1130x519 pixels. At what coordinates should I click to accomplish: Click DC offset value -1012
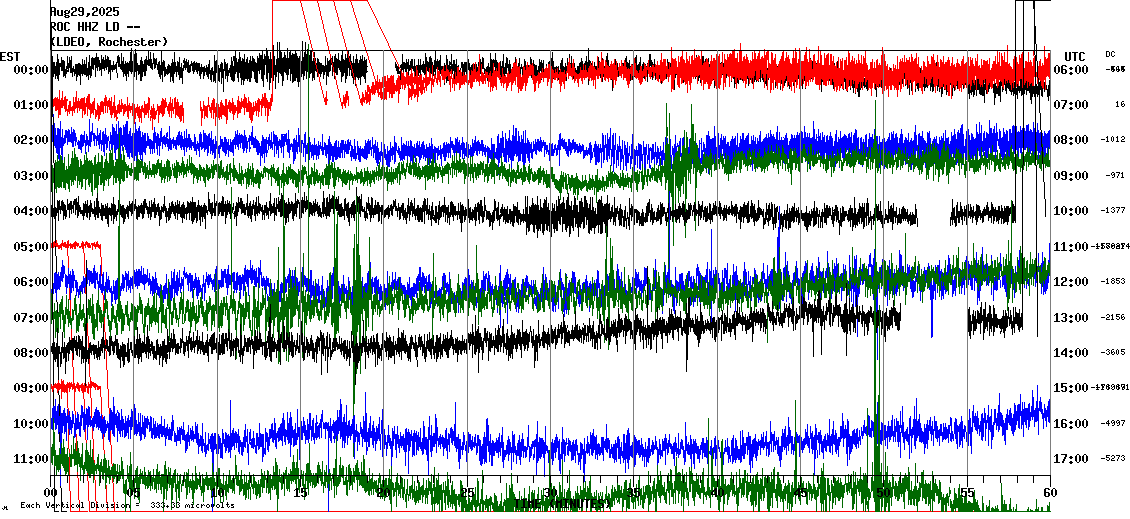[x=1113, y=140]
